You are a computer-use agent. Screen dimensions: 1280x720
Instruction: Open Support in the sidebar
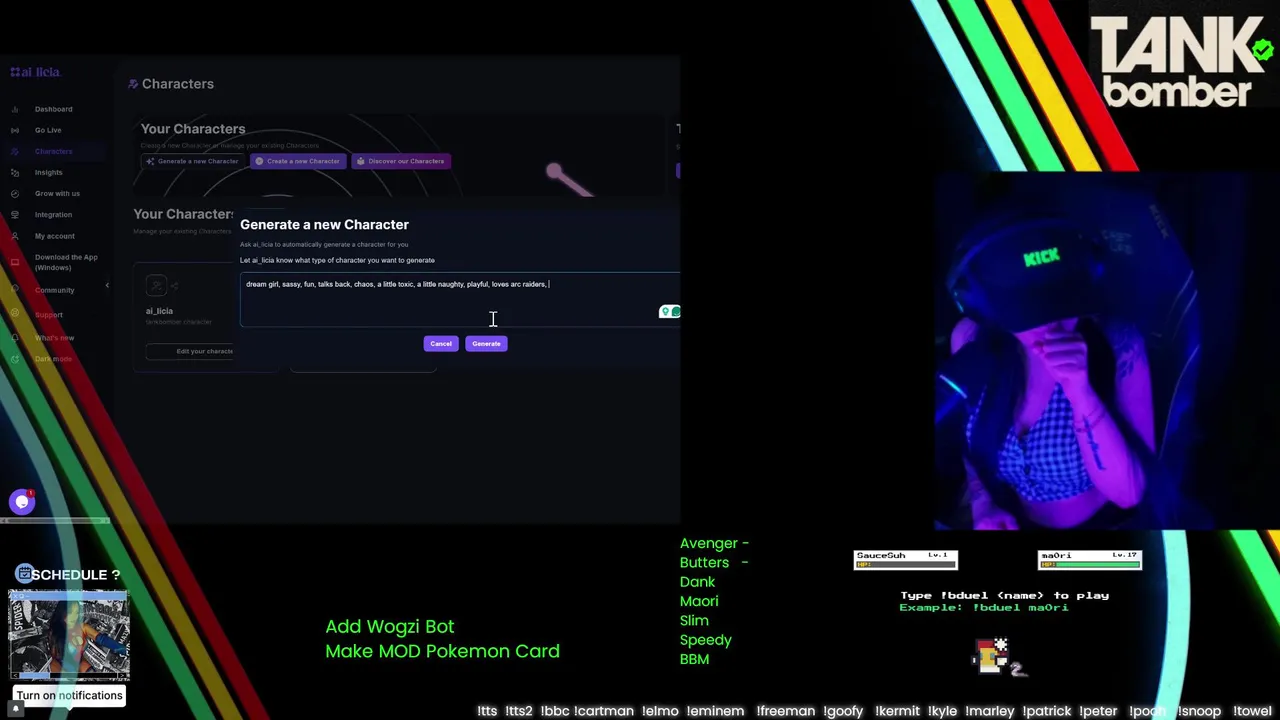click(48, 315)
